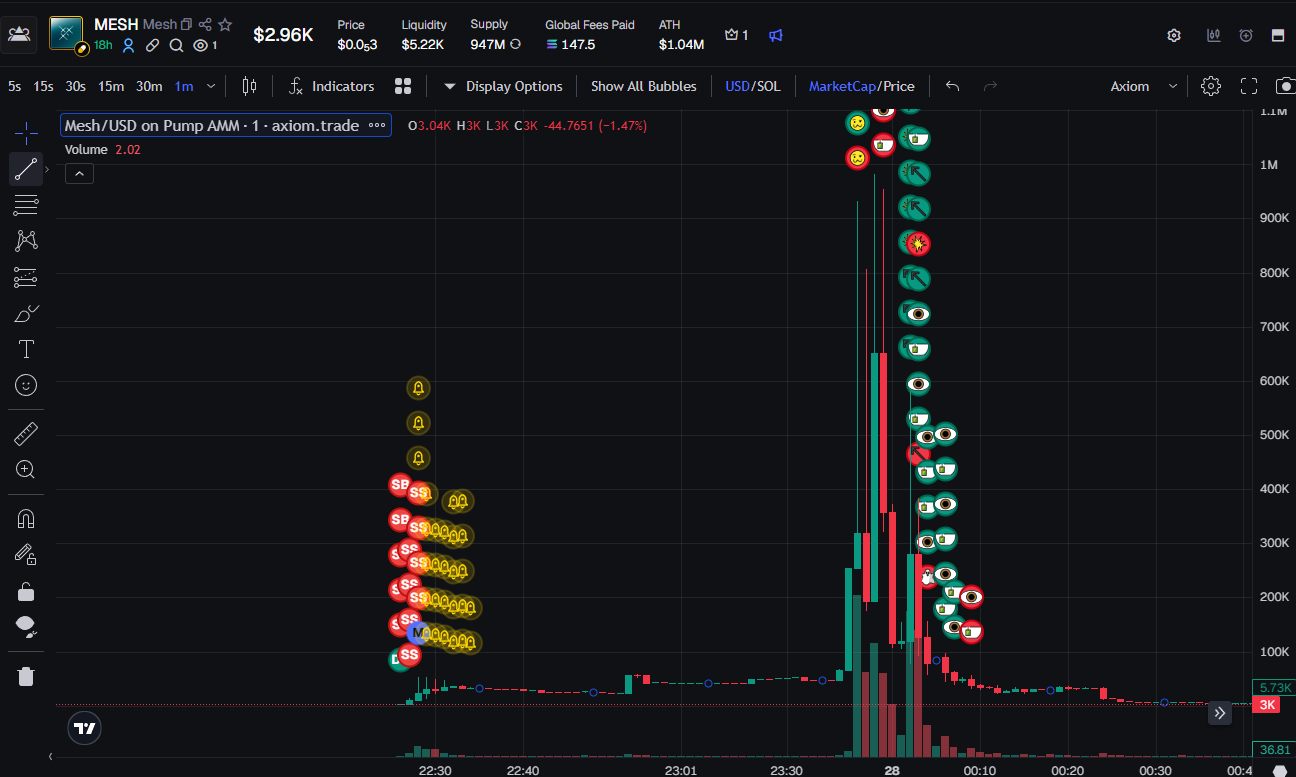The width and height of the screenshot is (1296, 777).
Task: Switch currency to SOL
Action: click(768, 86)
